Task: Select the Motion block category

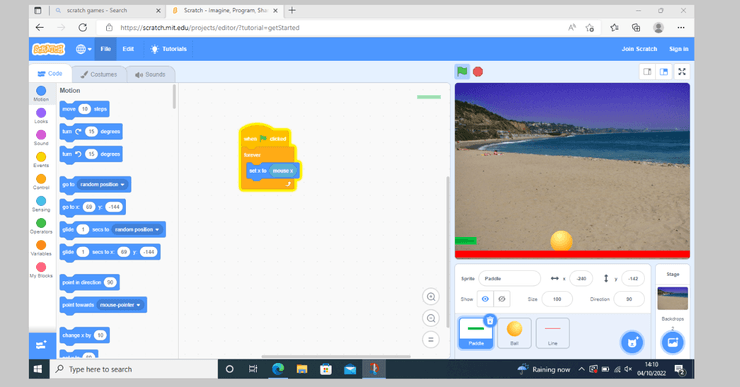Action: pyautogui.click(x=41, y=93)
